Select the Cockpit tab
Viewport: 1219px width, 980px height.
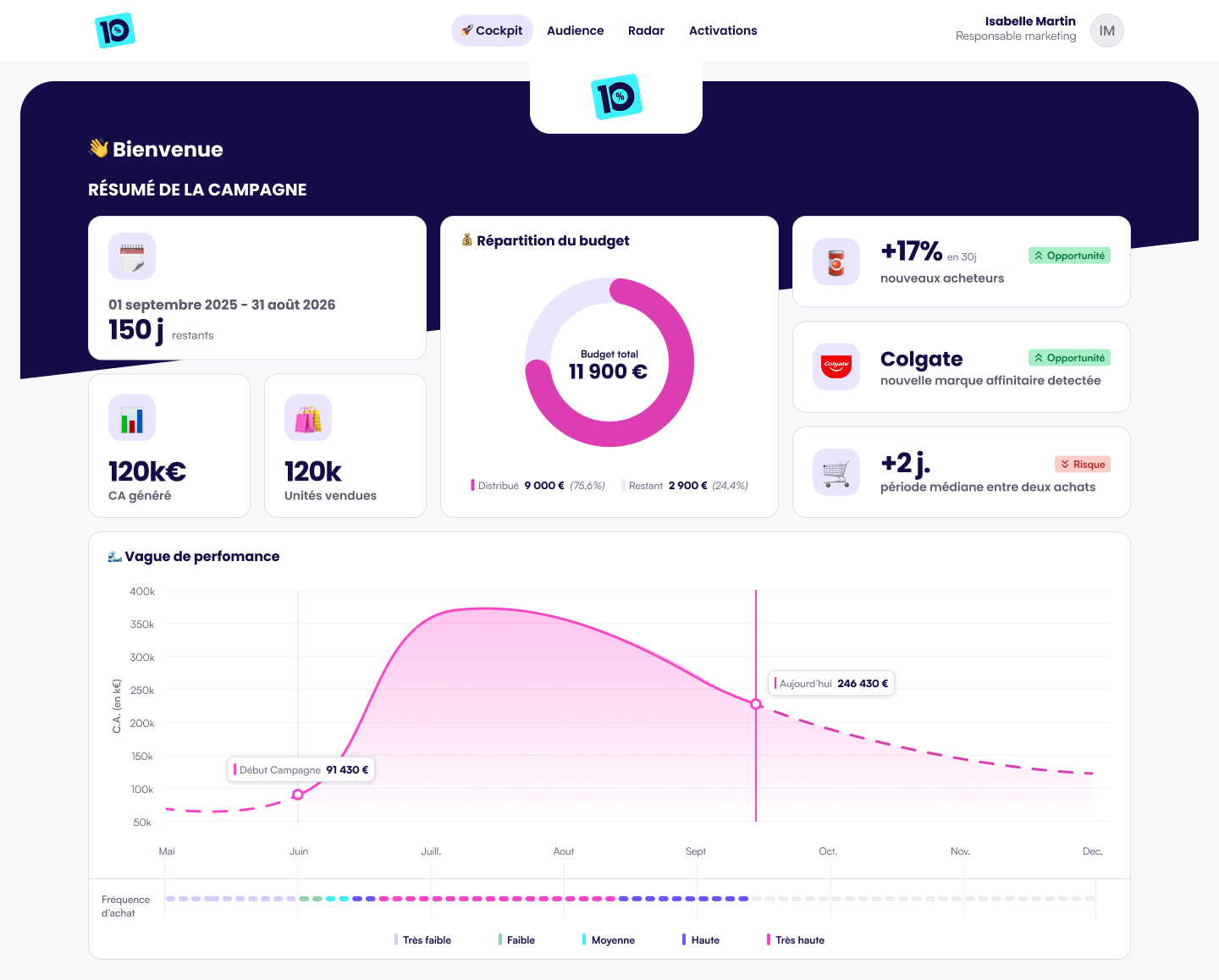pos(492,30)
